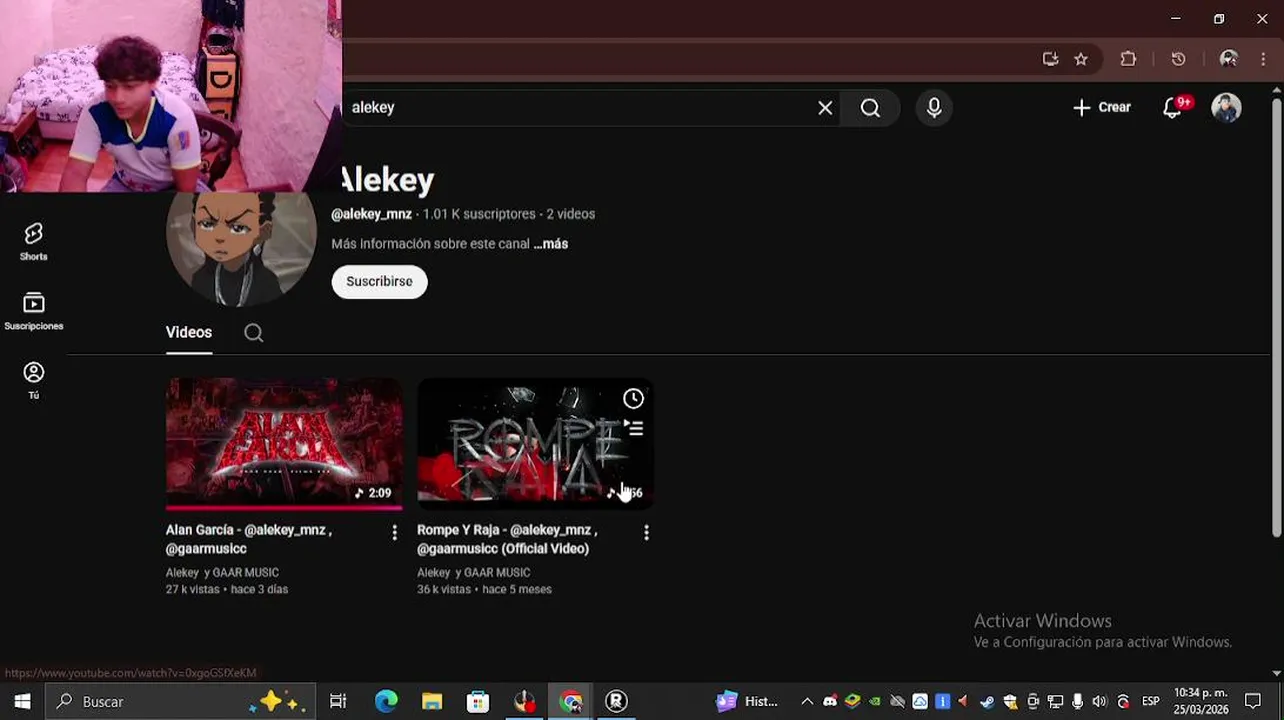
Task: Open File Explorer from the taskbar
Action: click(432, 702)
